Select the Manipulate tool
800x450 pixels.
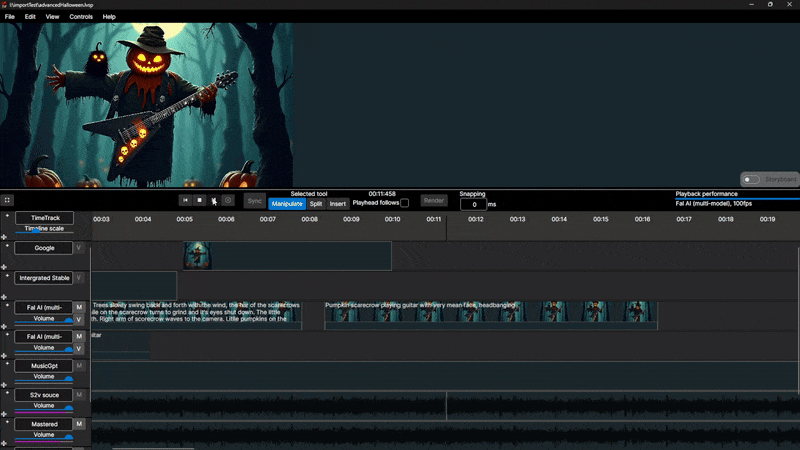[287, 204]
